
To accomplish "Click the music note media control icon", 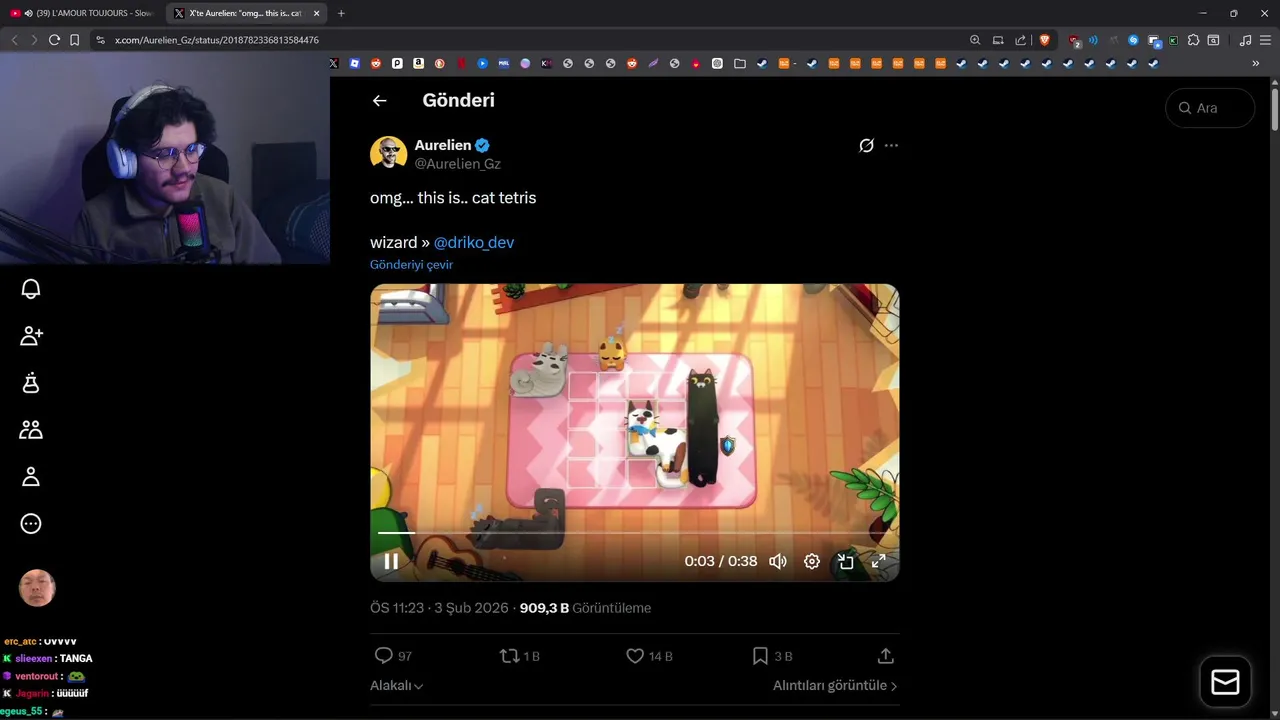I will [1245, 40].
